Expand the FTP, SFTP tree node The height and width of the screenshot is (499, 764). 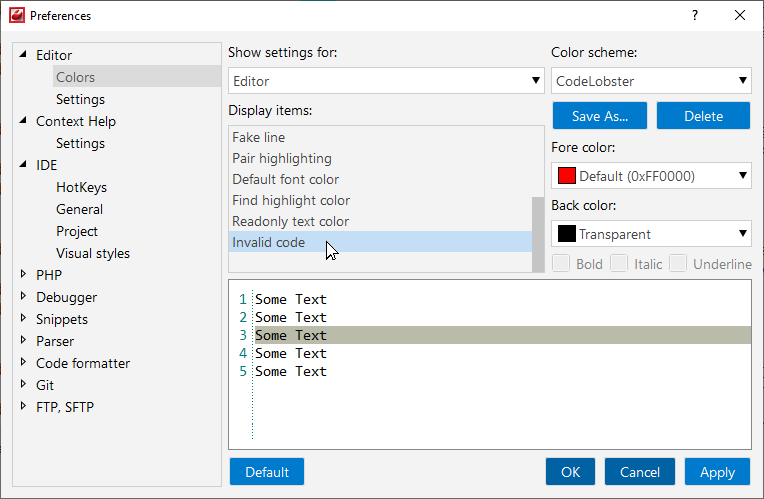coord(23,406)
